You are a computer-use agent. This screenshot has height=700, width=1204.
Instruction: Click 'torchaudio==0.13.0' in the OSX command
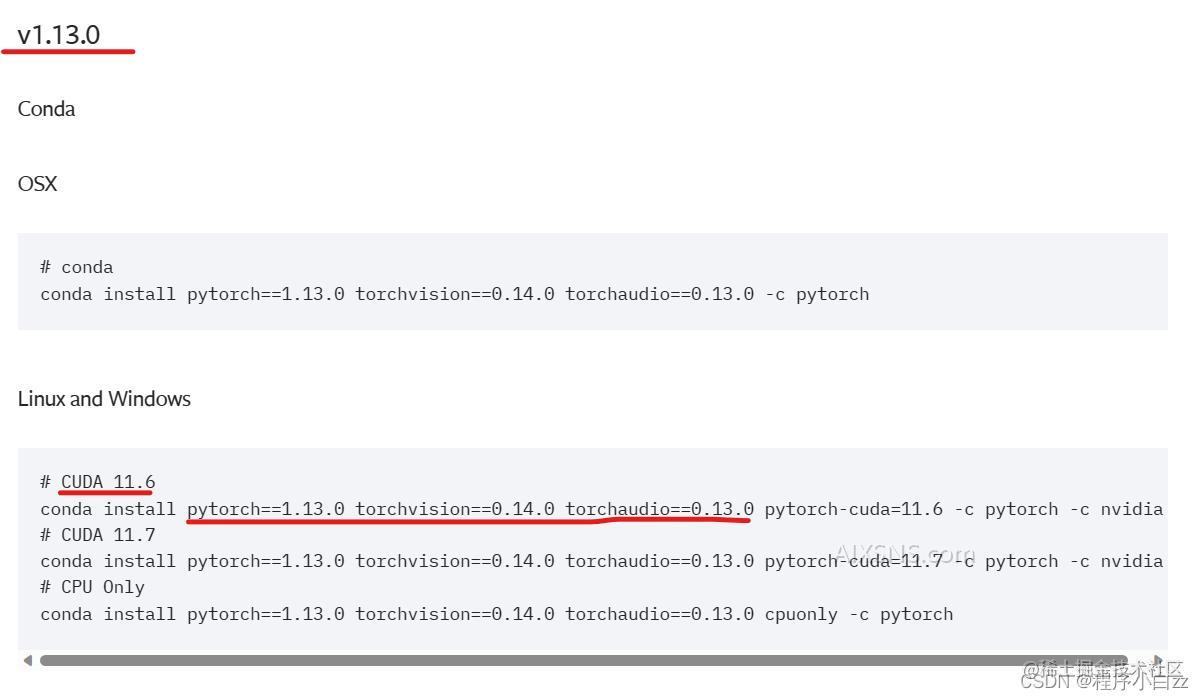coord(659,294)
